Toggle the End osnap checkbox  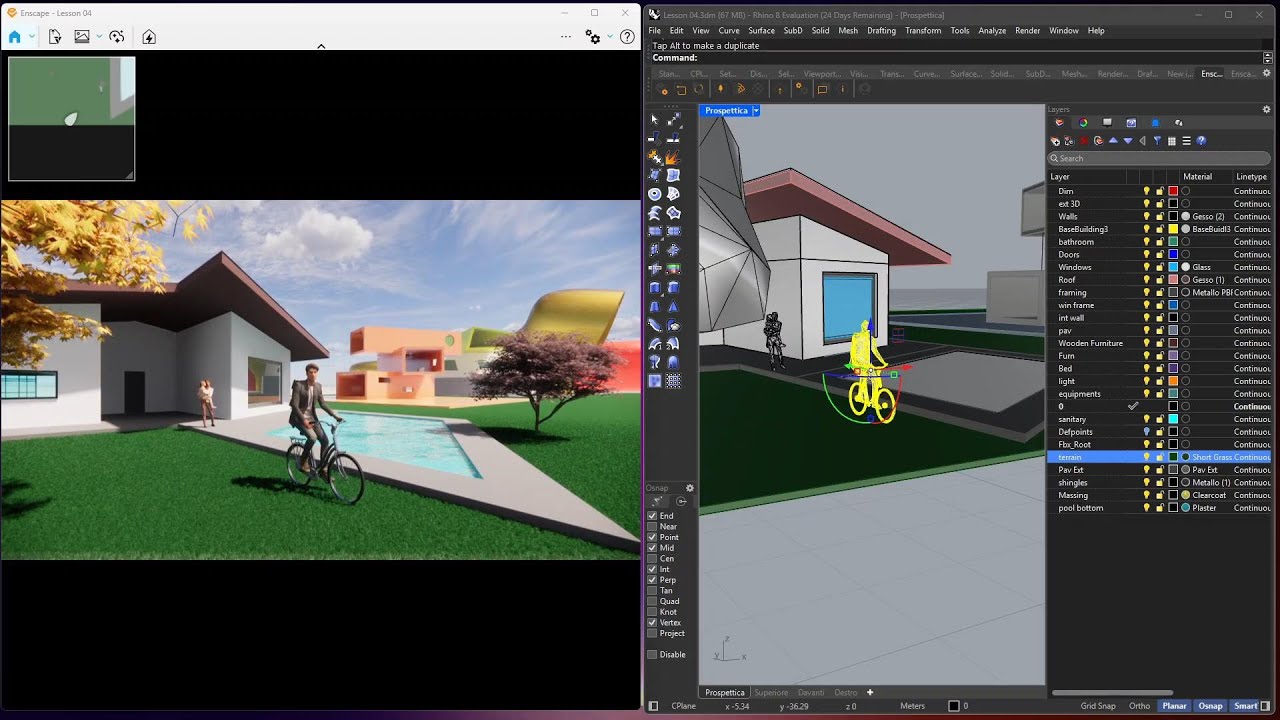(x=653, y=516)
